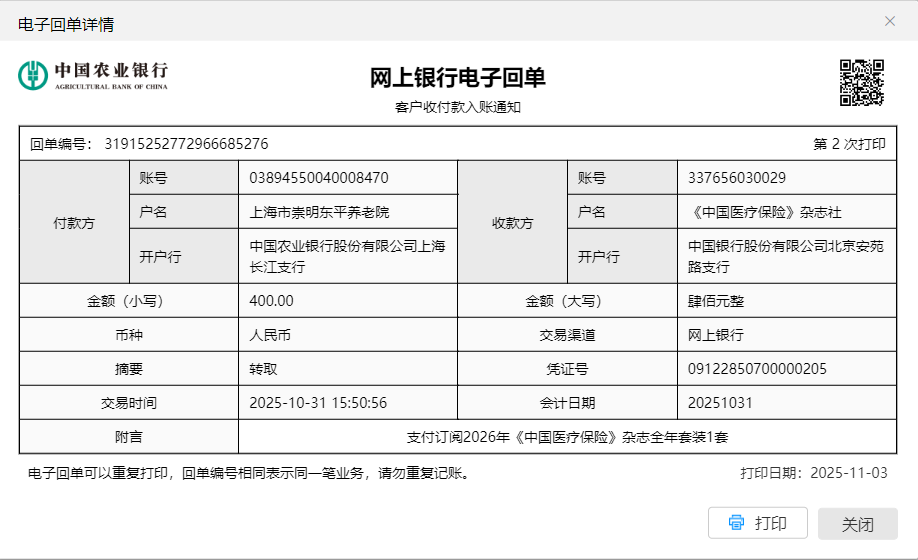Click the QR code in the receipt header
The height and width of the screenshot is (560, 918).
pos(861,82)
